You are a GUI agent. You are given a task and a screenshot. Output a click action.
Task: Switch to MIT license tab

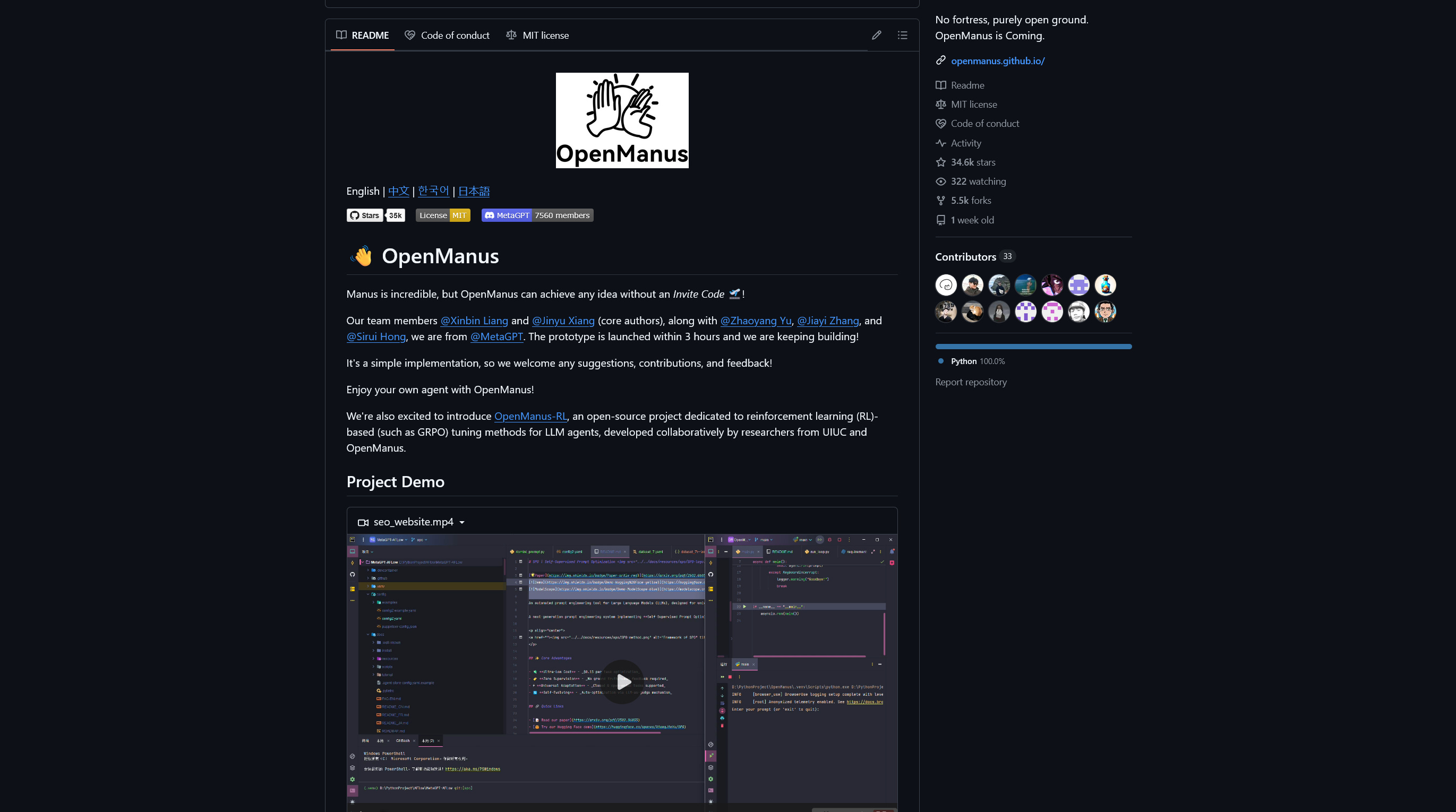(x=537, y=35)
